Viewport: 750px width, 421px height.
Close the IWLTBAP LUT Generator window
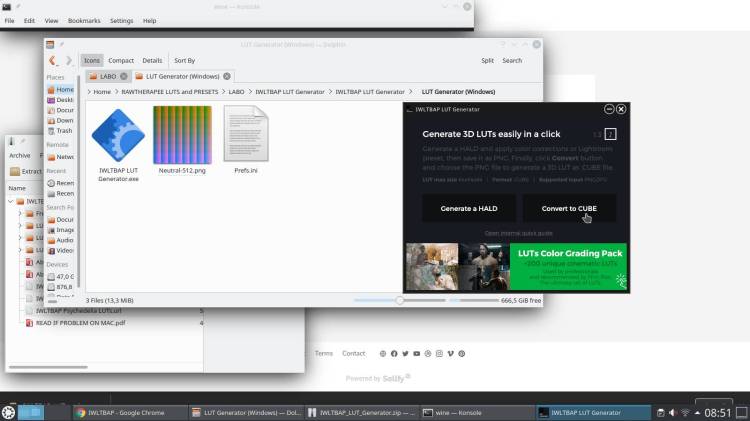[621, 109]
